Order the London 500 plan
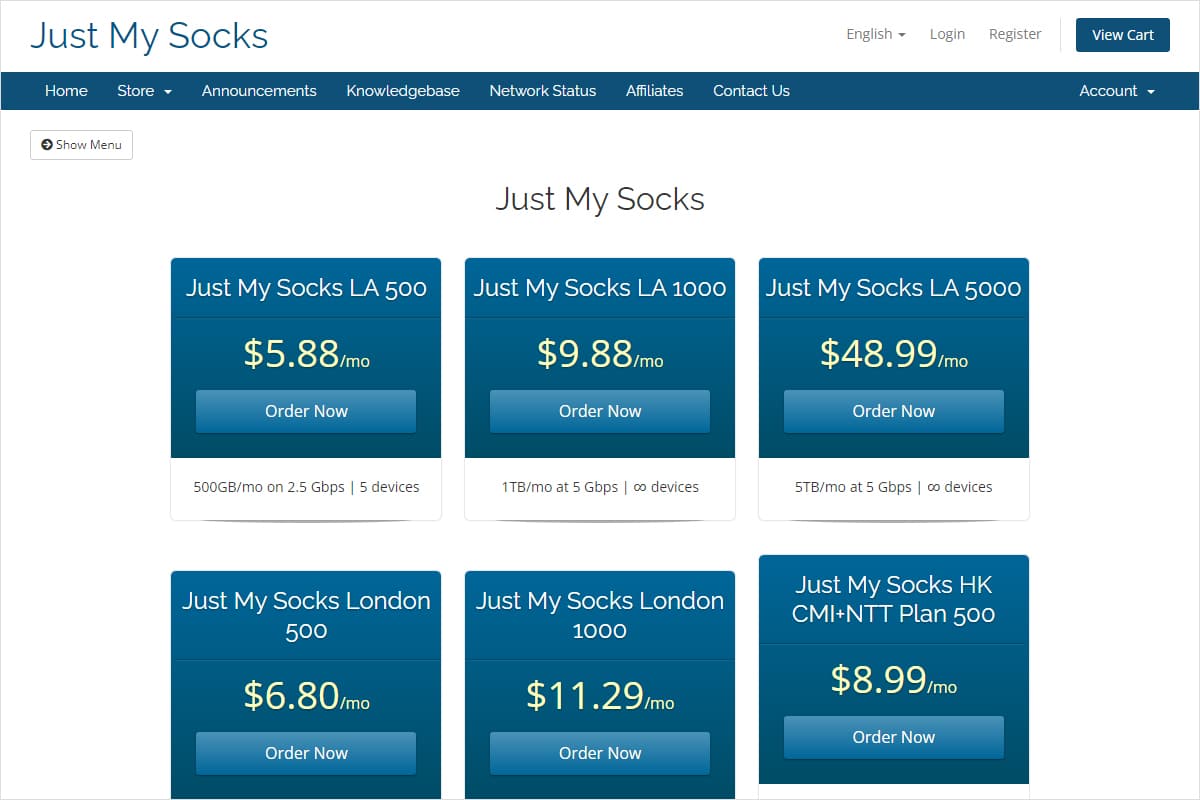Image resolution: width=1200 pixels, height=800 pixels. 305,753
